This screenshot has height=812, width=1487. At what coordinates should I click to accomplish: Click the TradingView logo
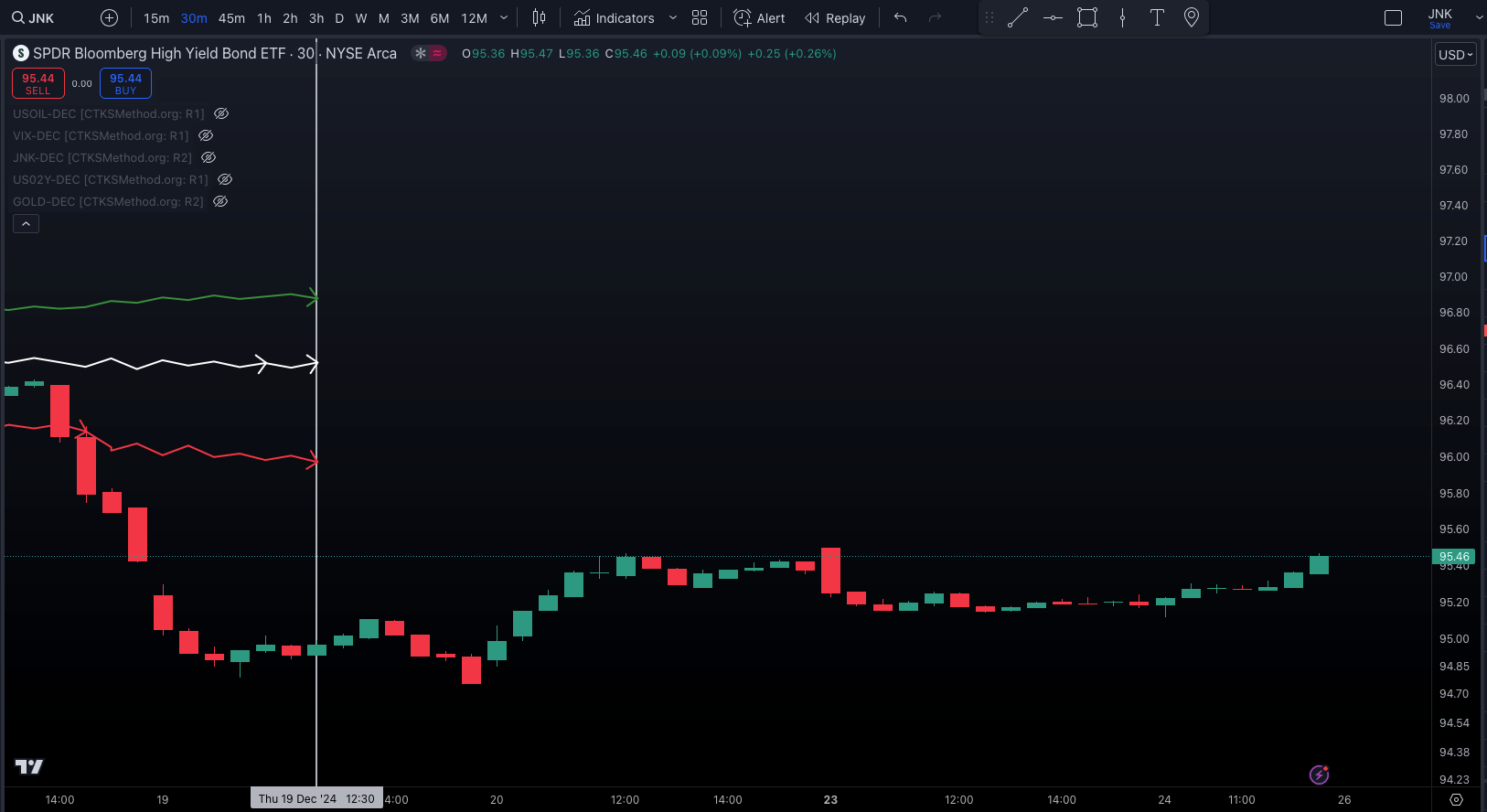tap(29, 766)
